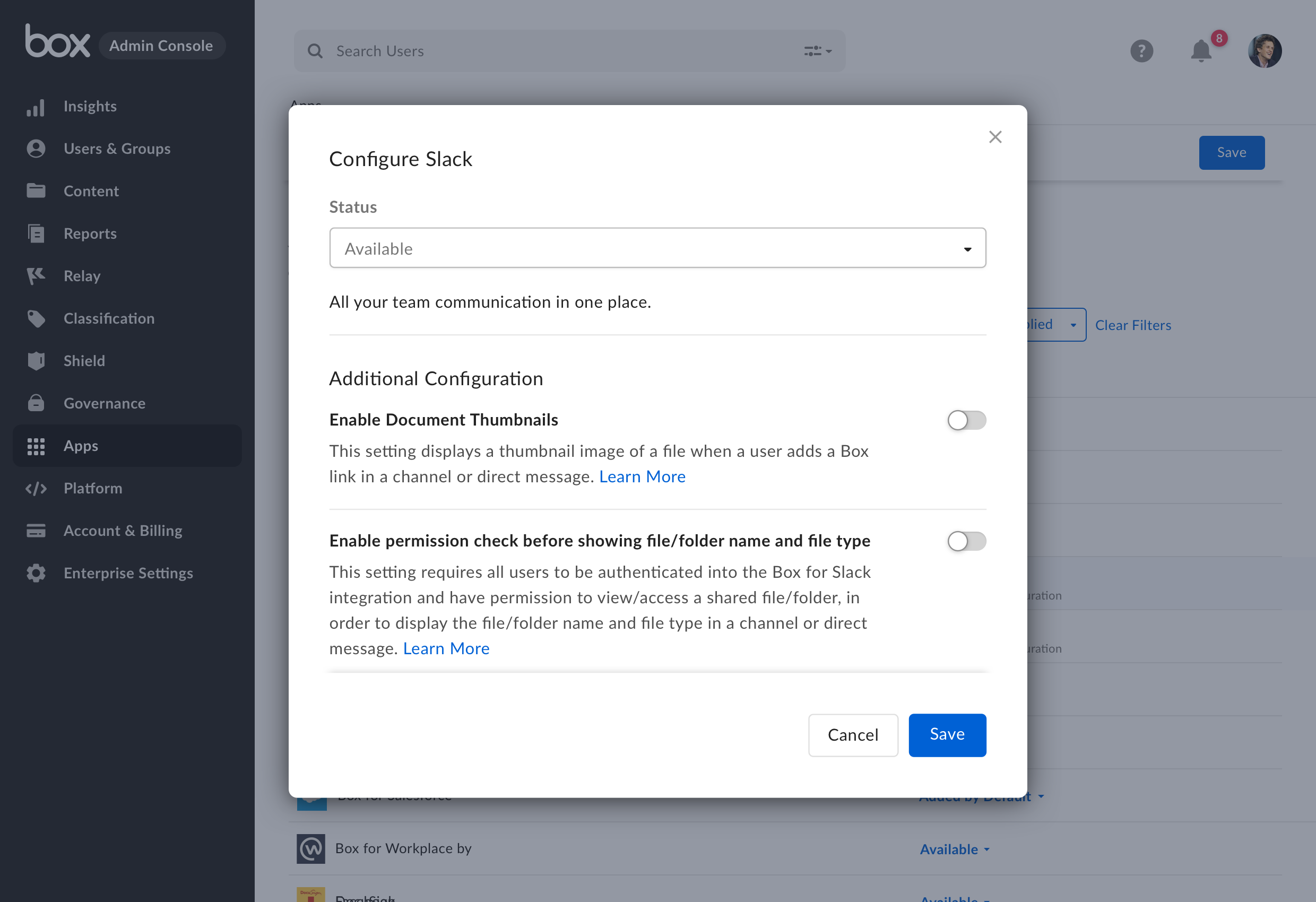
Task: View notifications via the bell icon
Action: [x=1201, y=50]
